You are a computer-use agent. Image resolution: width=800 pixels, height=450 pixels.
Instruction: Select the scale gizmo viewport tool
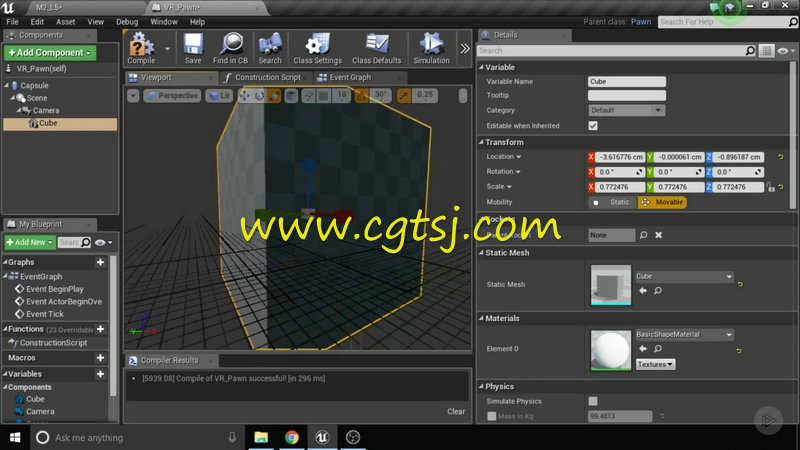coord(274,95)
